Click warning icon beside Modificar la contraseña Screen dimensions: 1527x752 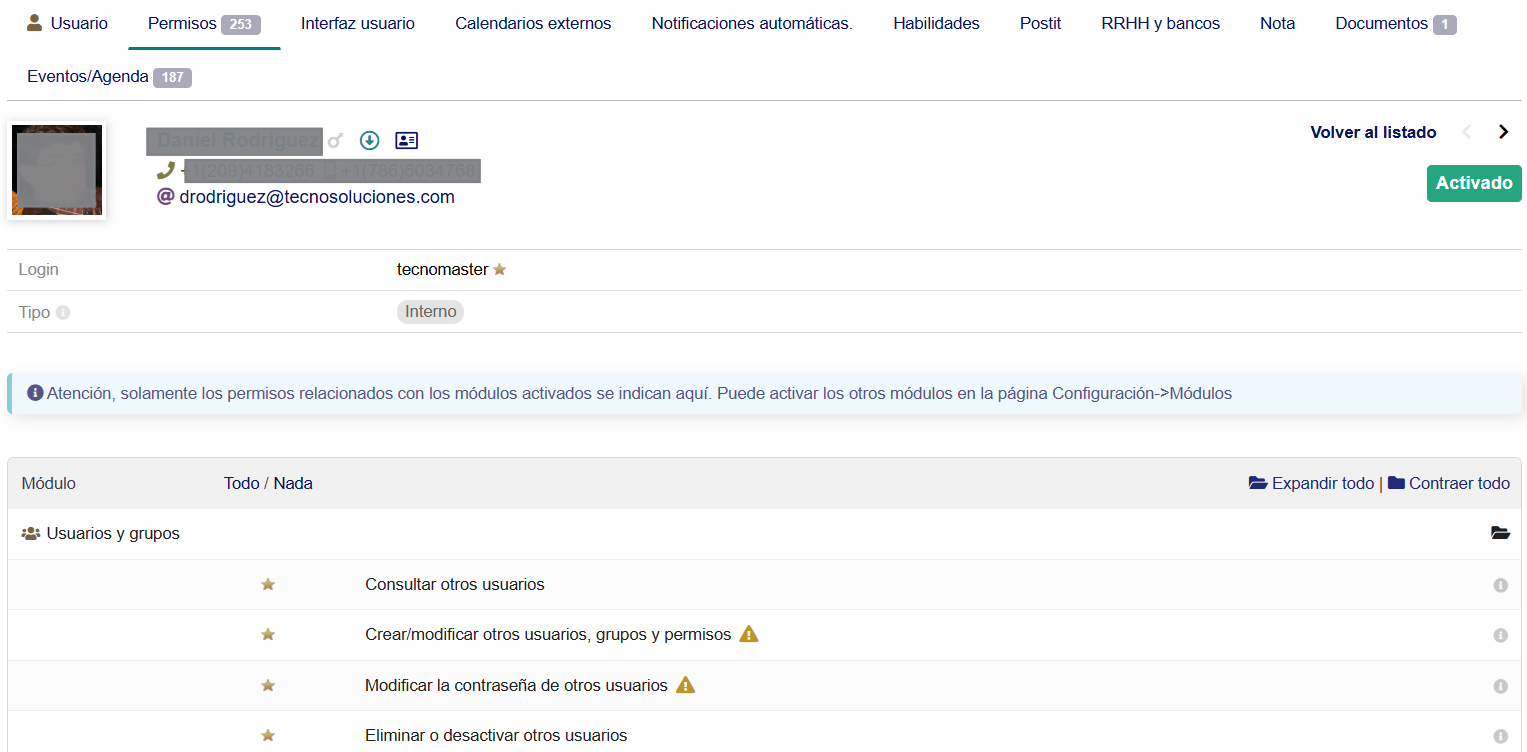[685, 685]
